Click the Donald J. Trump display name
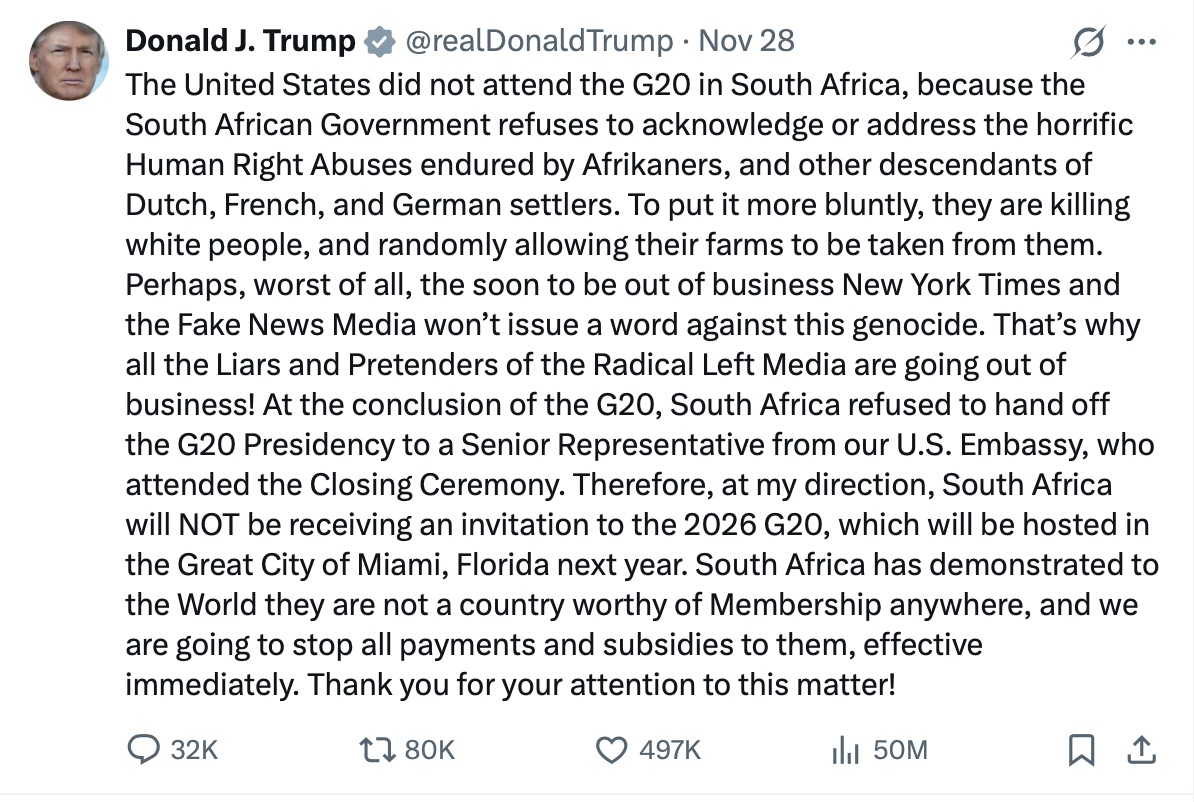This screenshot has height=802, width=1194. pyautogui.click(x=240, y=41)
